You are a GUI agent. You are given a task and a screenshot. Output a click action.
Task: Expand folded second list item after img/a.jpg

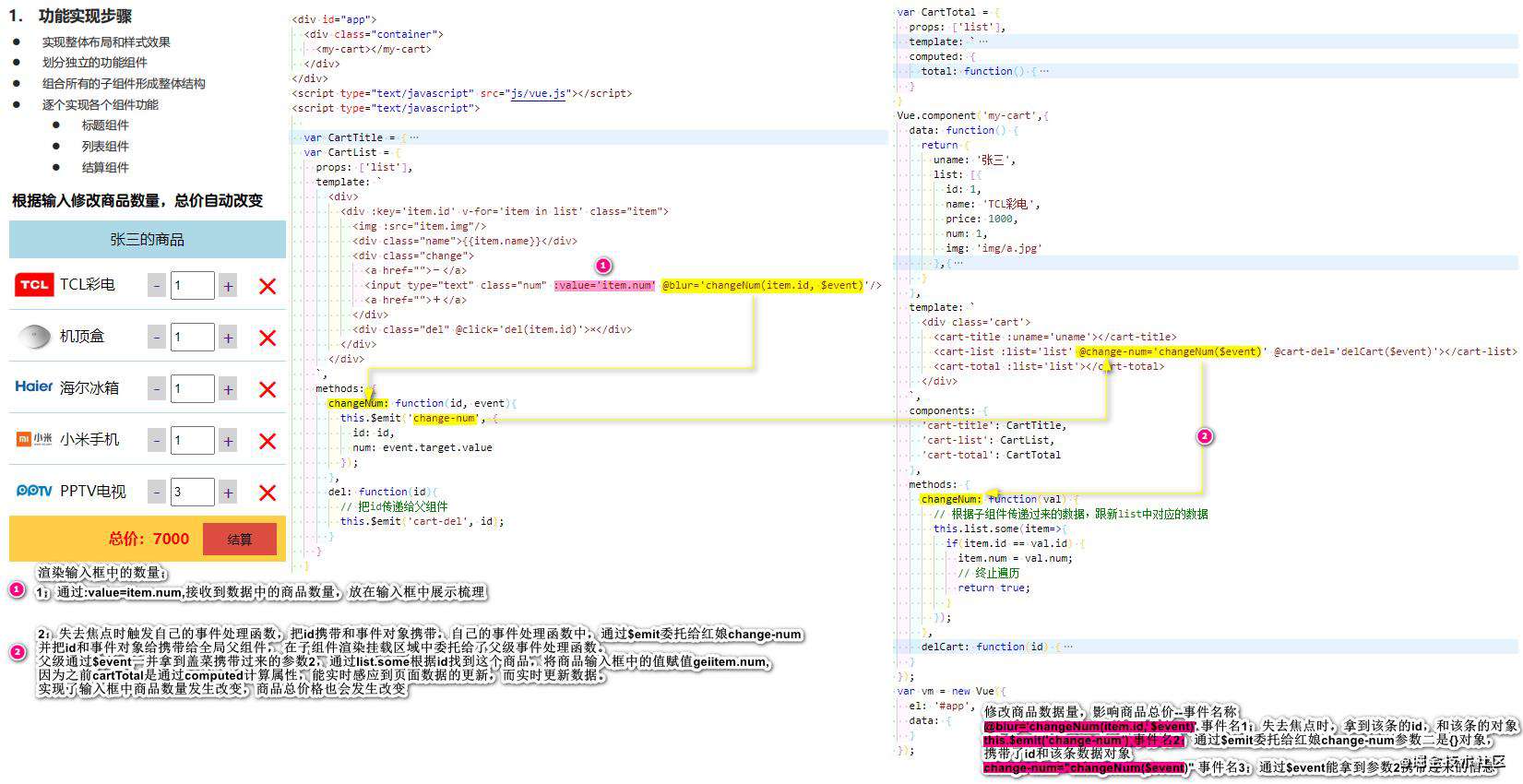click(x=958, y=263)
